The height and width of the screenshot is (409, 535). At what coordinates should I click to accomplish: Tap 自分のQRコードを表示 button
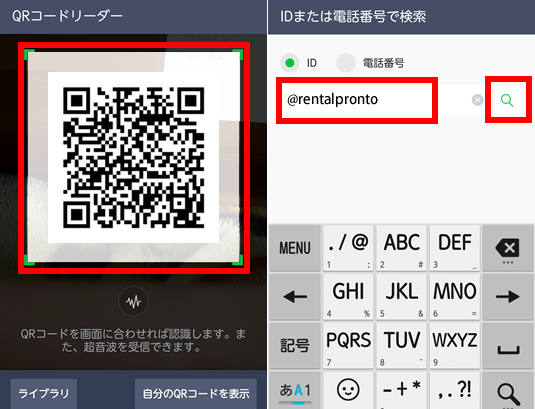[x=196, y=394]
